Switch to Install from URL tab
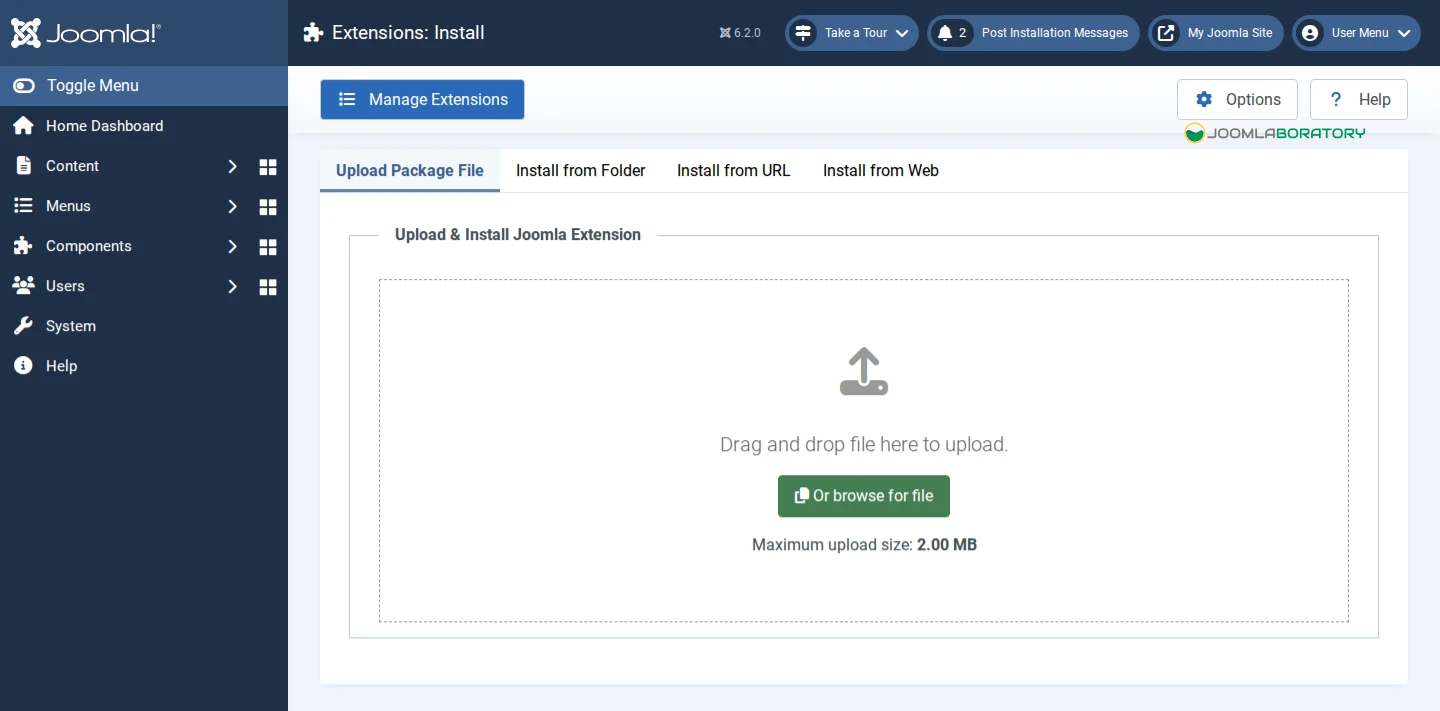Image resolution: width=1440 pixels, height=711 pixels. click(734, 171)
